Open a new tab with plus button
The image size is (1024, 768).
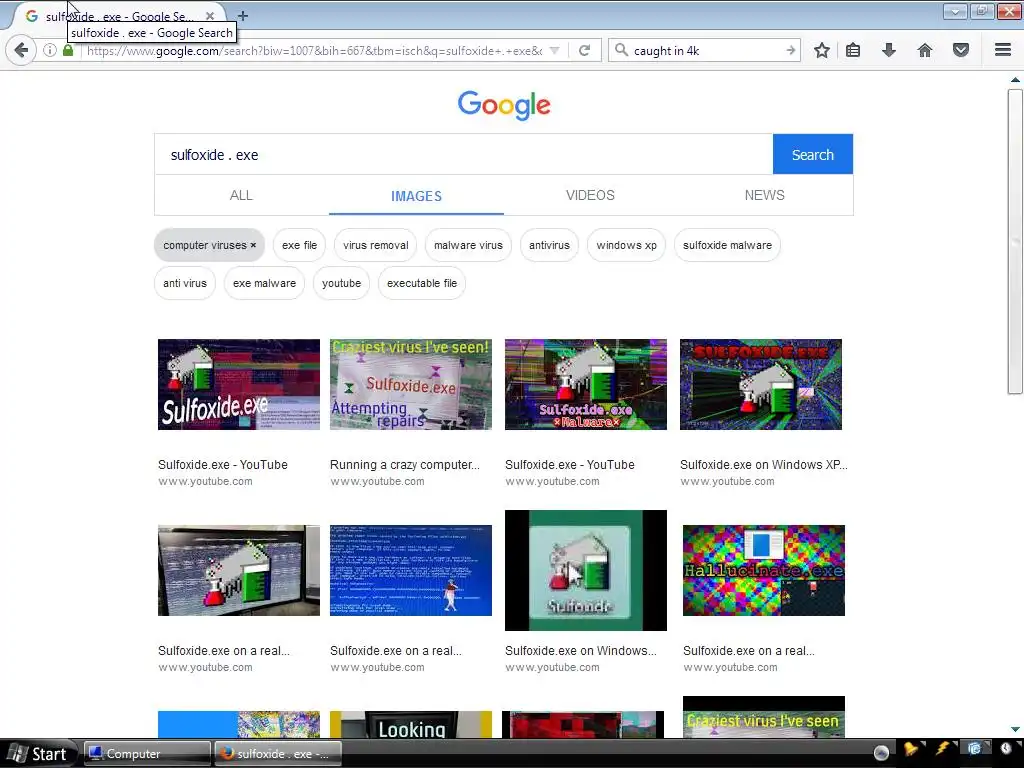[242, 16]
